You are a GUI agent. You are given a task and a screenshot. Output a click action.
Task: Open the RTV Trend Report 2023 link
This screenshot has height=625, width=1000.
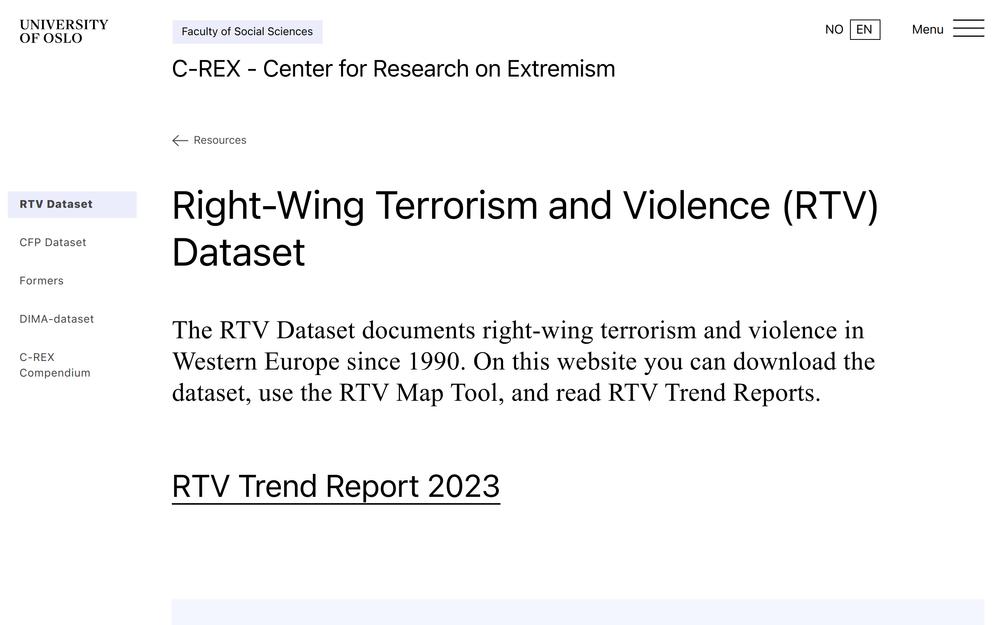coord(336,487)
